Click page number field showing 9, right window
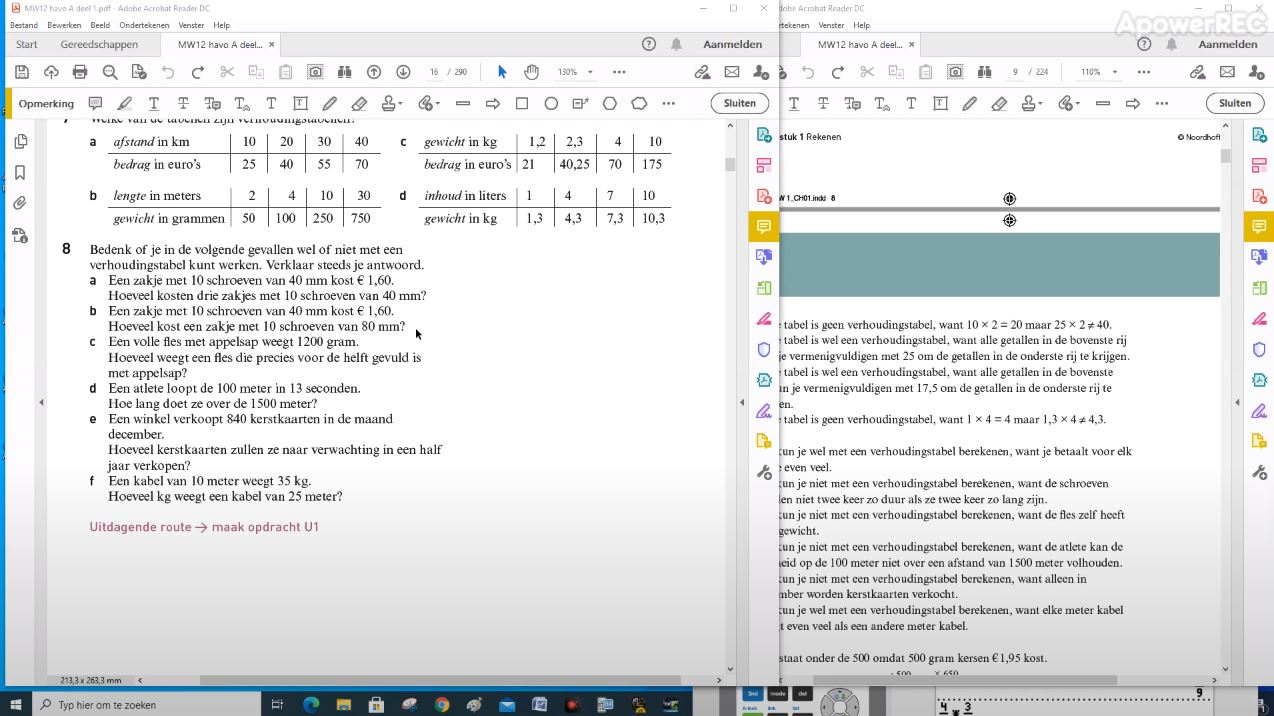Screen dimensions: 1274x716 click(x=1015, y=72)
